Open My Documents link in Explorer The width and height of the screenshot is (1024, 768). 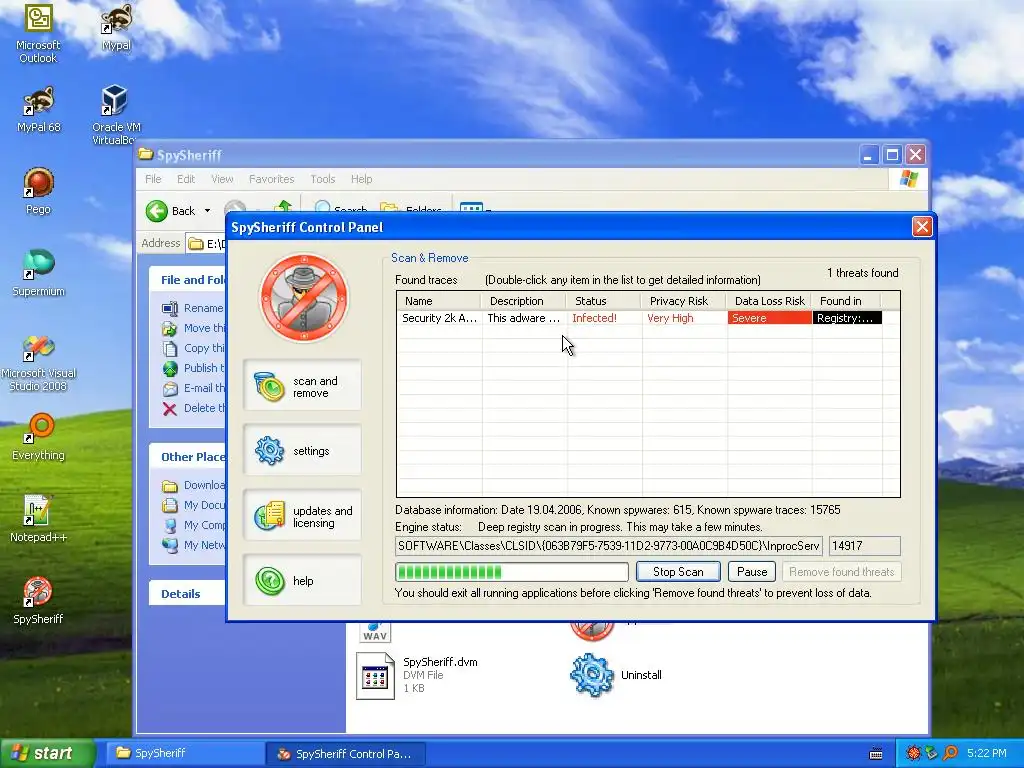193,505
